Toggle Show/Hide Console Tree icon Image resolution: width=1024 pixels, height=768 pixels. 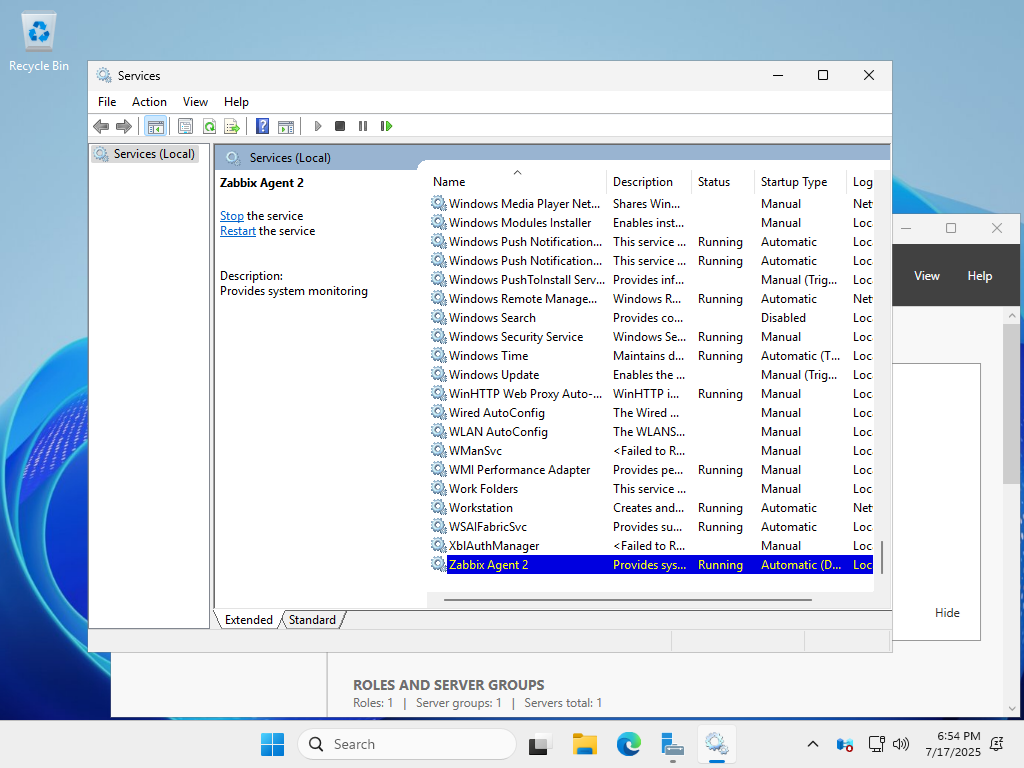(155, 126)
